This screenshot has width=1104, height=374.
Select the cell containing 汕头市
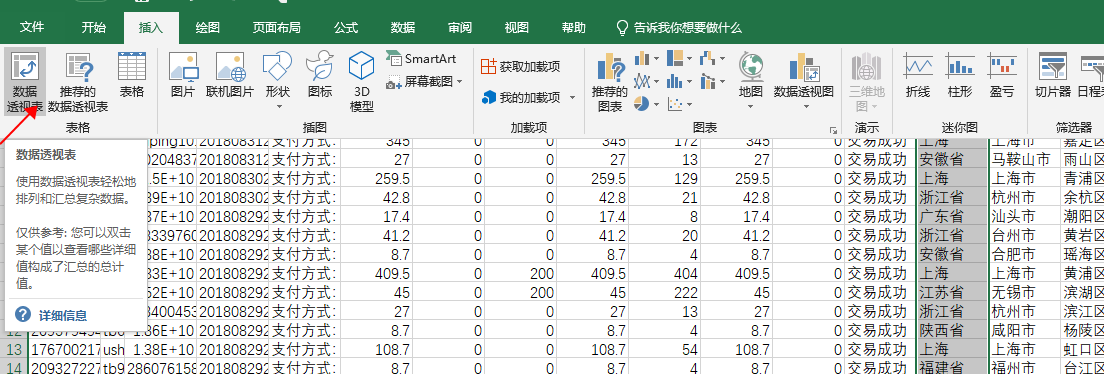[x=1023, y=216]
